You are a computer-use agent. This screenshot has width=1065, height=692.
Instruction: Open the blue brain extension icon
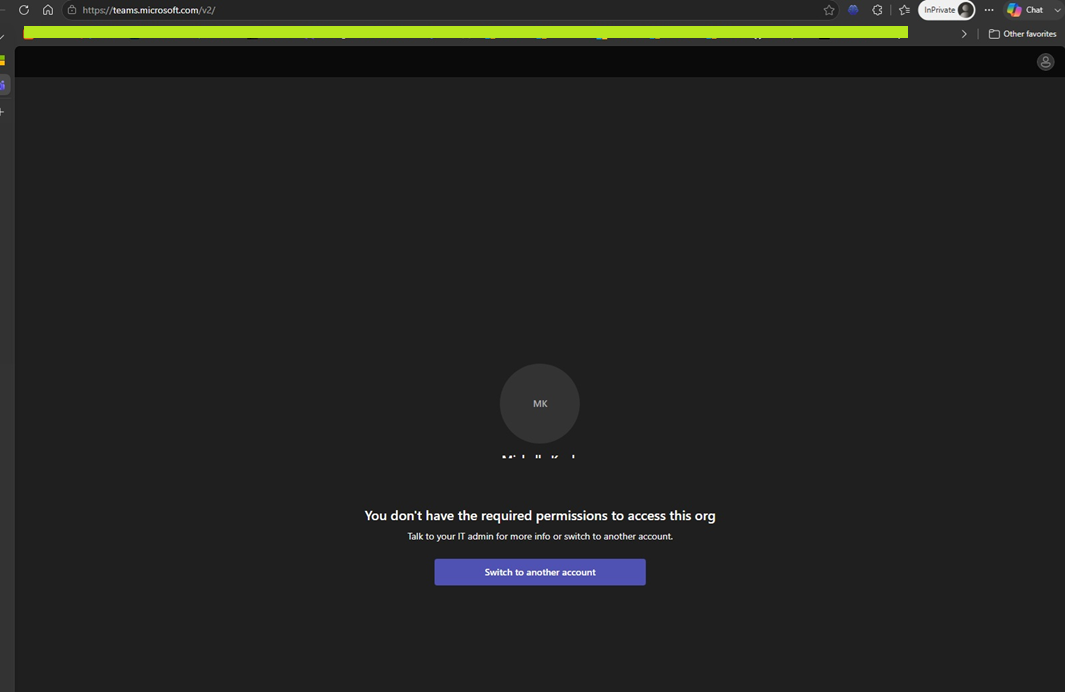(853, 10)
